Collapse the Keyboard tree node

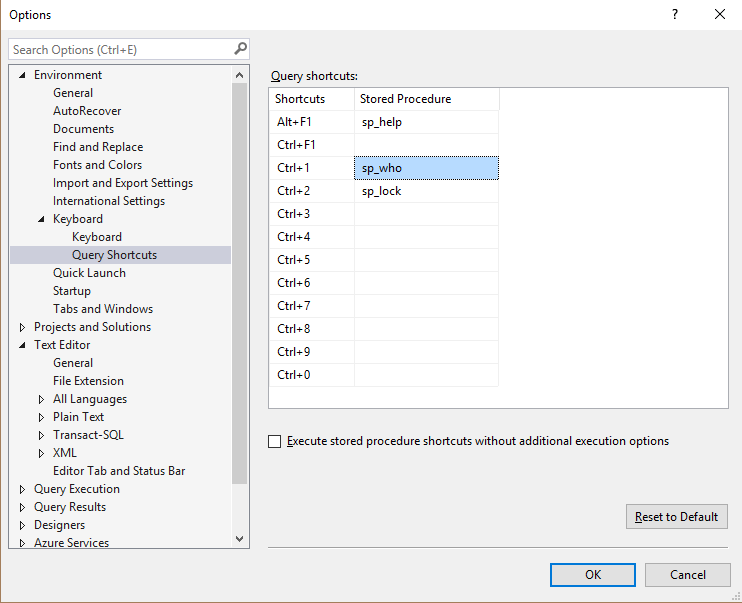42,219
